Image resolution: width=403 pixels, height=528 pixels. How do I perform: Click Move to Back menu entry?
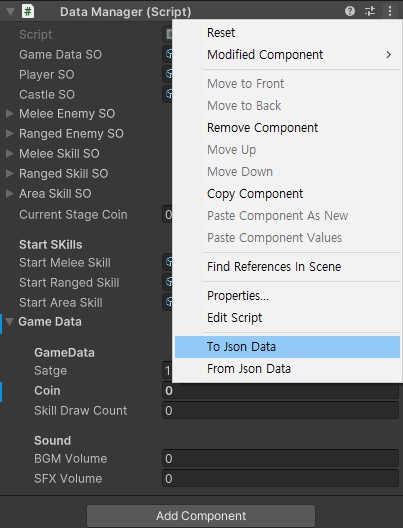[x=287, y=106]
